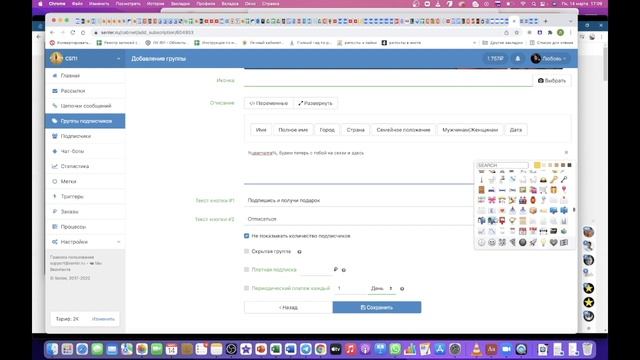
Task: Pick the cardboard package emoji
Action: coord(533,210)
